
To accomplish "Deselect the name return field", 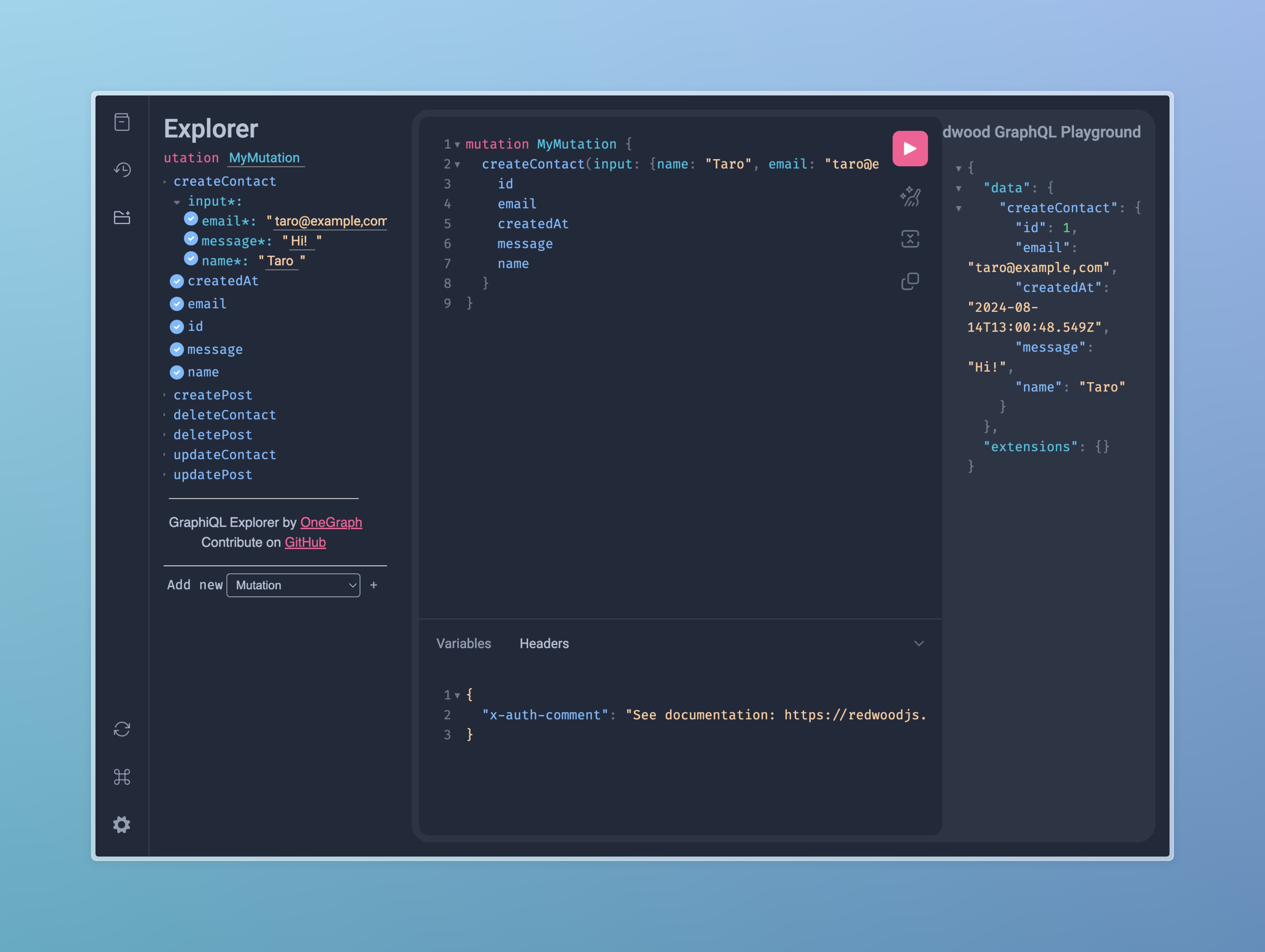I will point(177,372).
